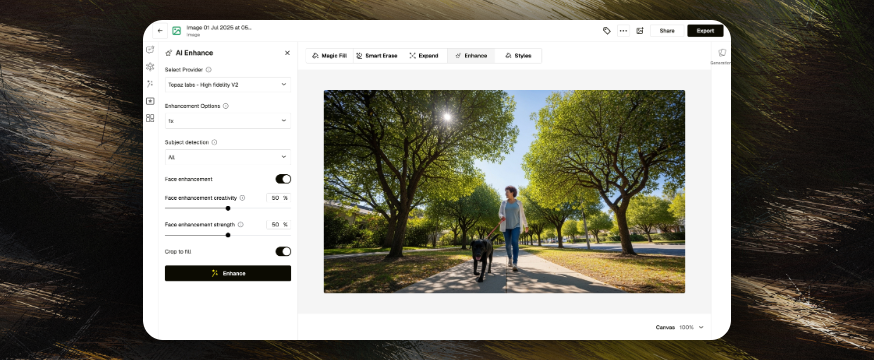This screenshot has width=874, height=360.
Task: Open the three-dots more options menu
Action: click(x=623, y=31)
